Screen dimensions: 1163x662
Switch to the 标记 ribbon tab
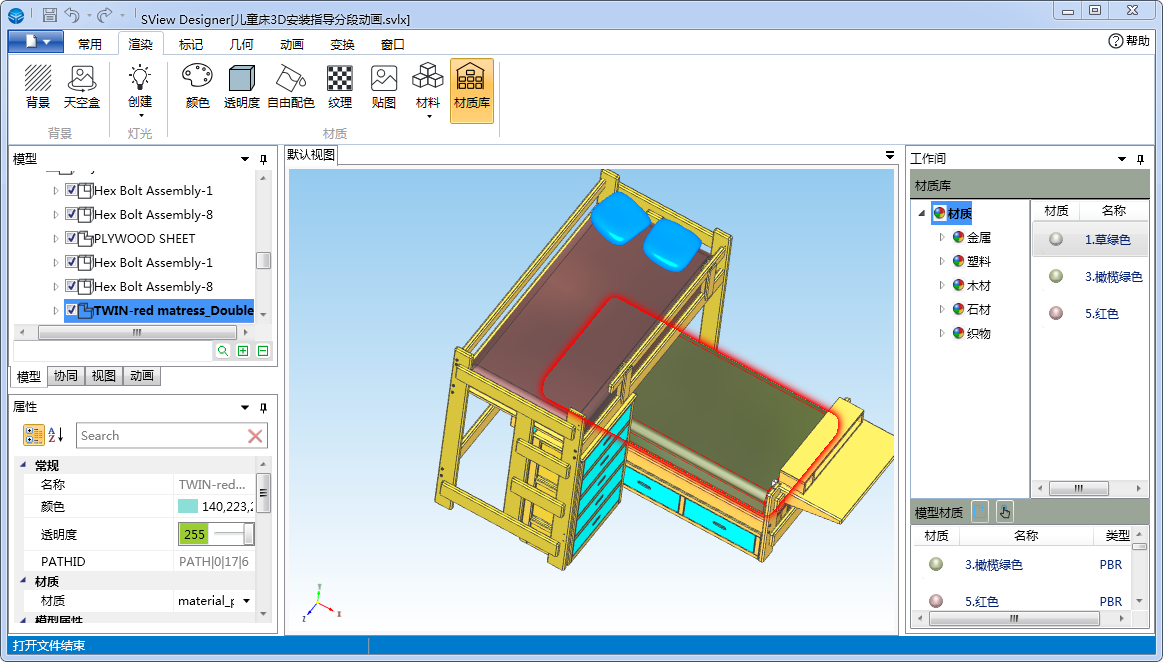(191, 44)
